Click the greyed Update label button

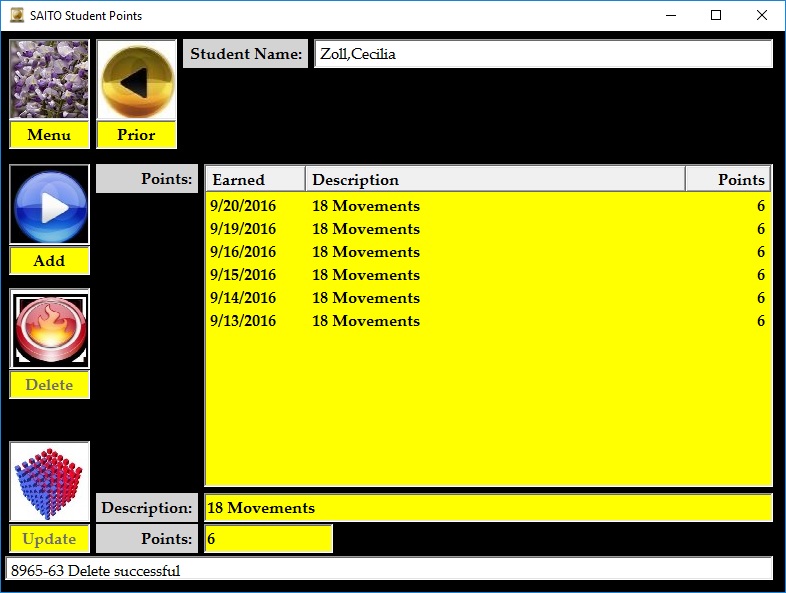49,539
